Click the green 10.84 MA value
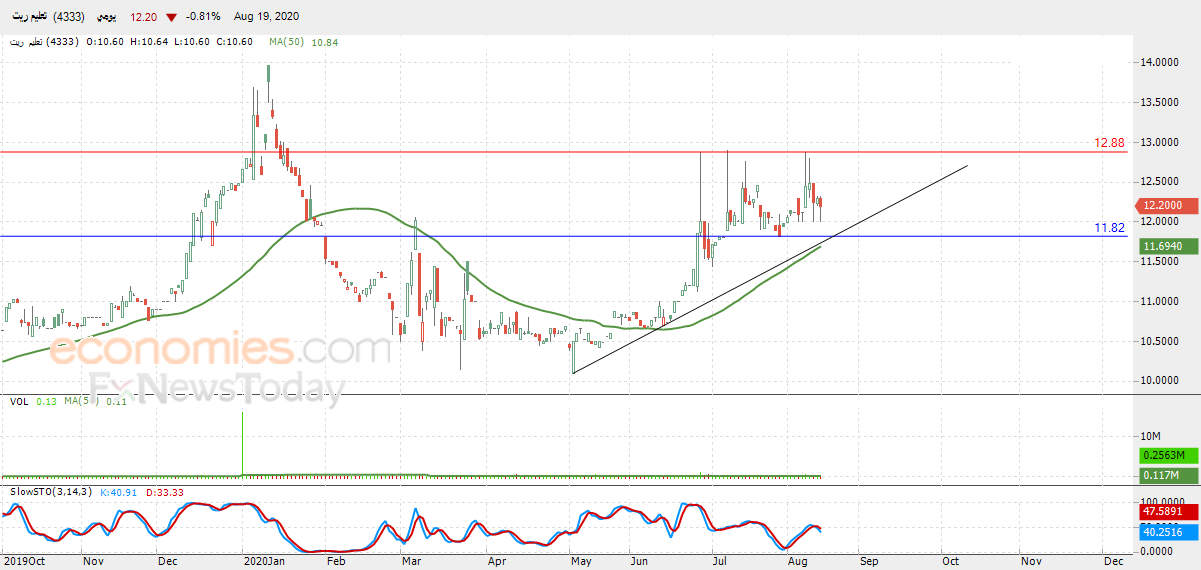1201x570 pixels. tap(325, 42)
